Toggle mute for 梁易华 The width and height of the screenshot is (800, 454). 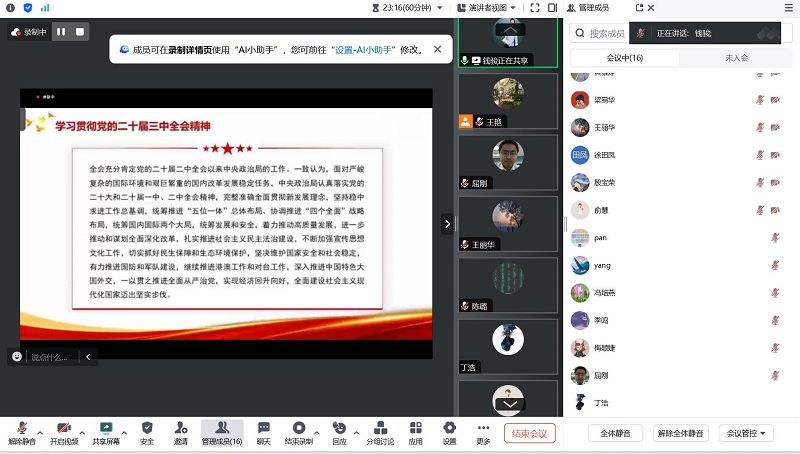tap(760, 100)
